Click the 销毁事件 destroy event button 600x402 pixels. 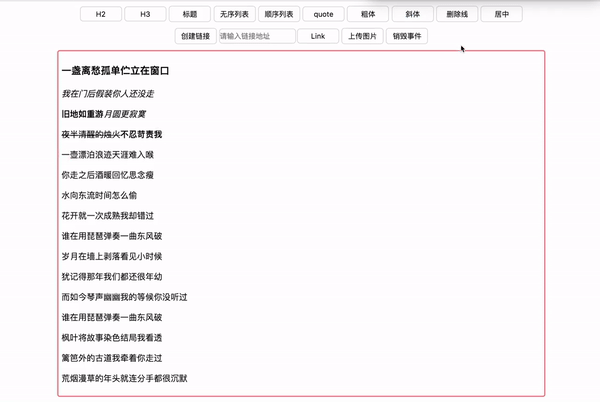point(407,36)
